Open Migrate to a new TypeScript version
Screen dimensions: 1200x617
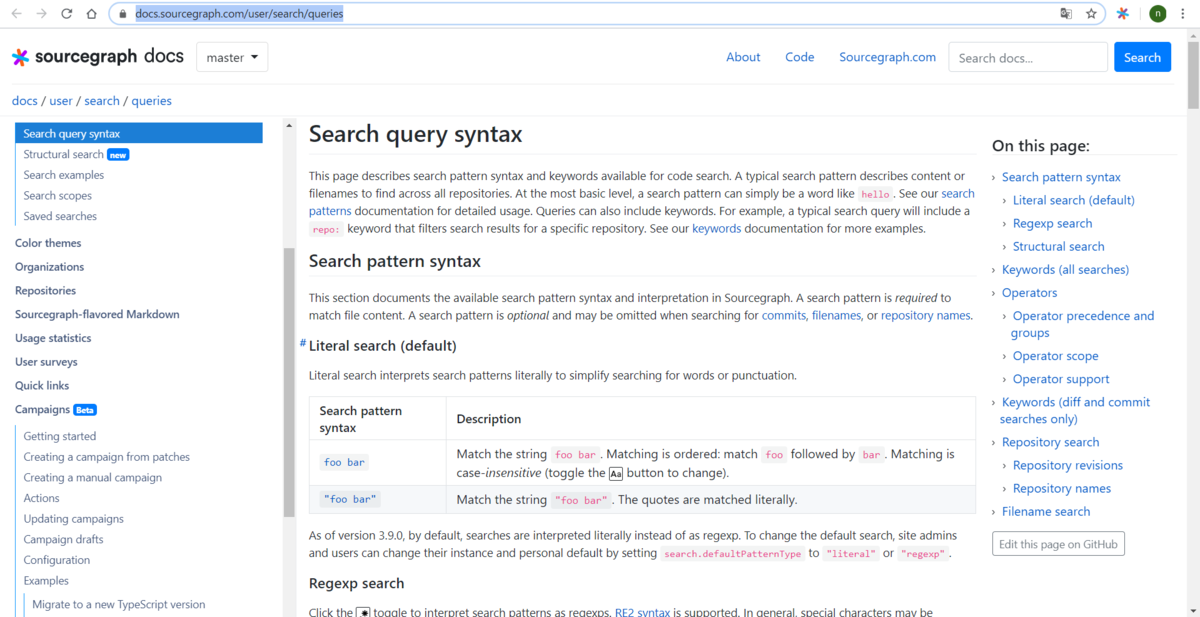pyautogui.click(x=119, y=604)
